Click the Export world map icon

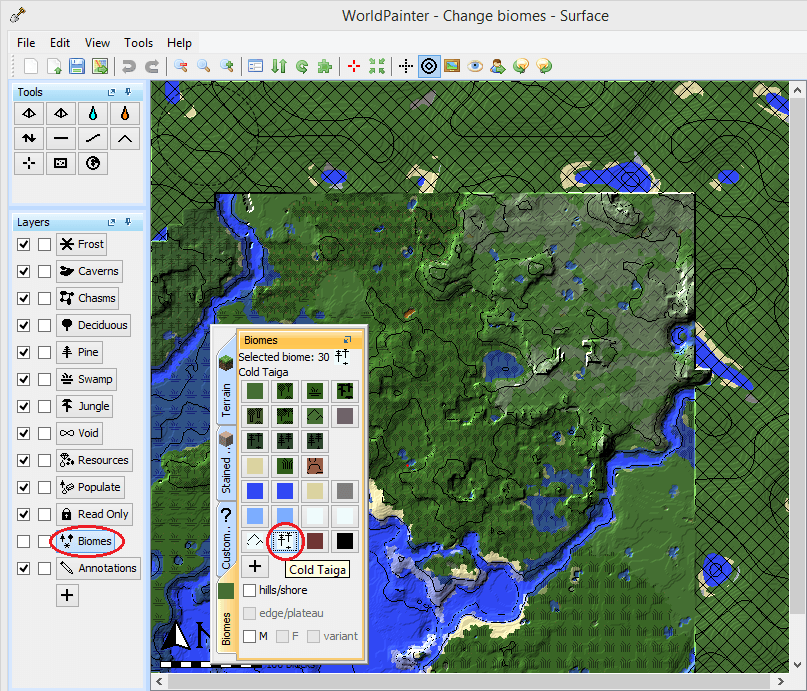[x=100, y=66]
